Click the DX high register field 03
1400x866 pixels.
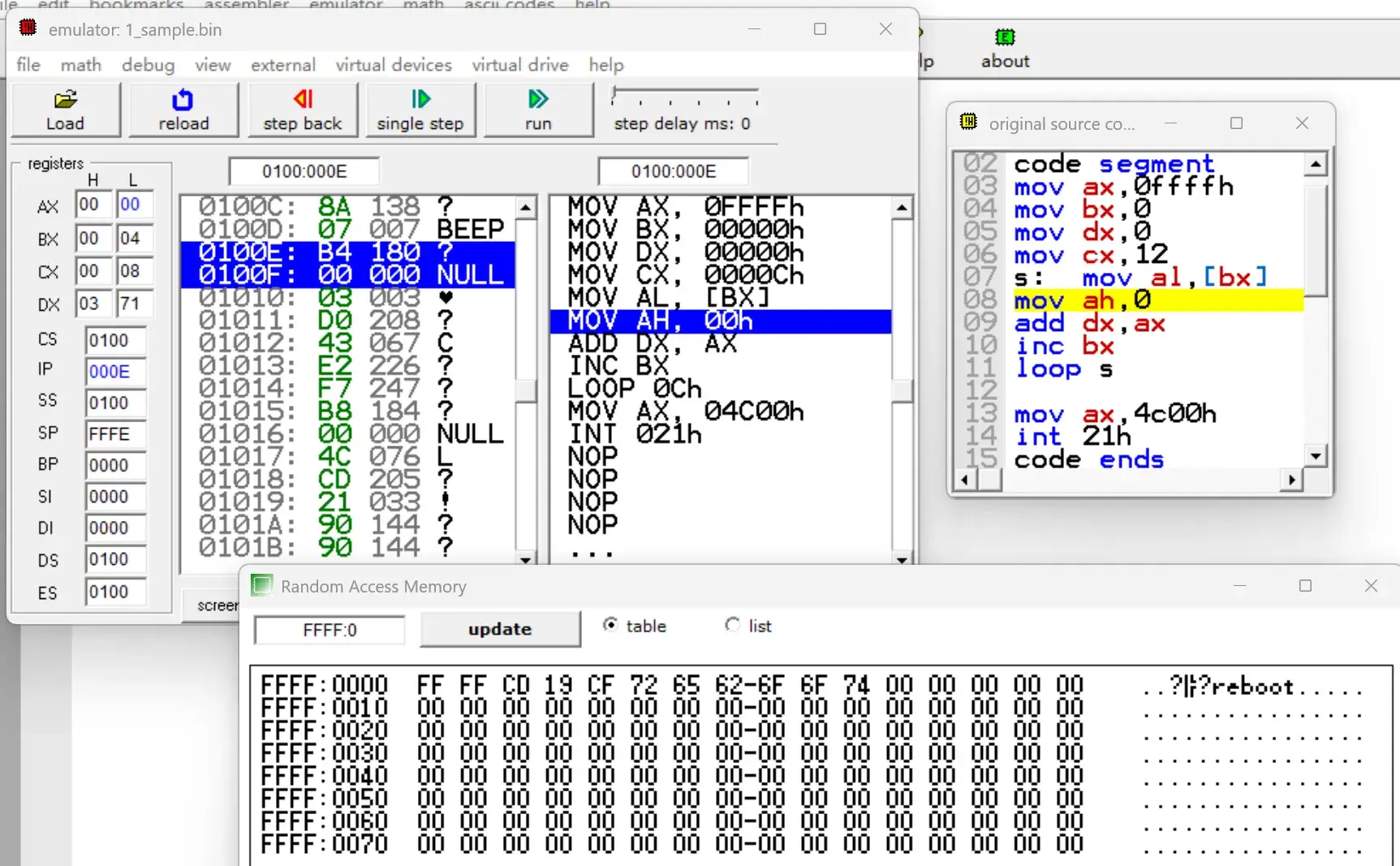tap(93, 304)
